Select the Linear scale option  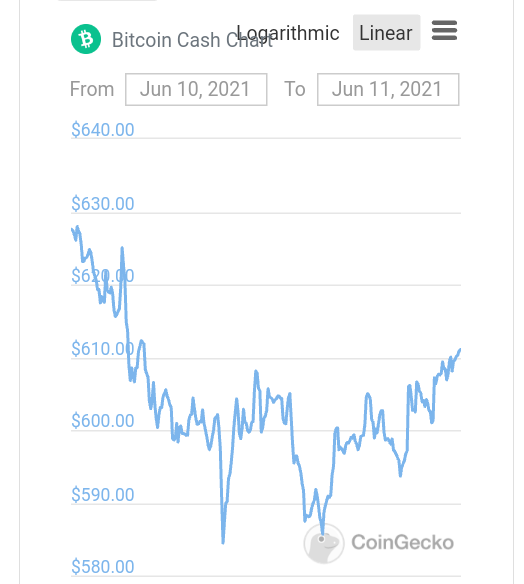pyautogui.click(x=386, y=33)
